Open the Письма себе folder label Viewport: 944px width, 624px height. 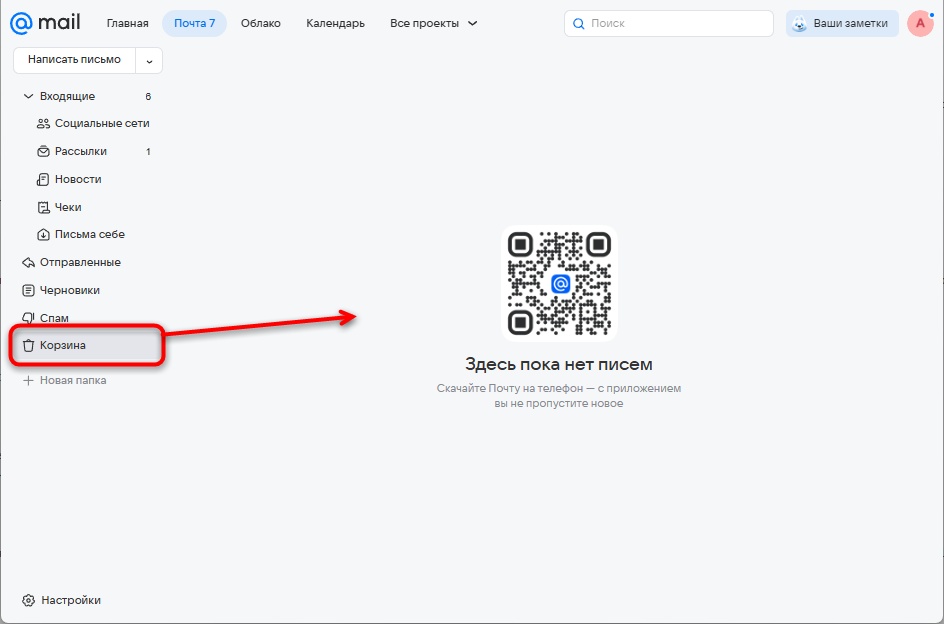click(x=90, y=234)
